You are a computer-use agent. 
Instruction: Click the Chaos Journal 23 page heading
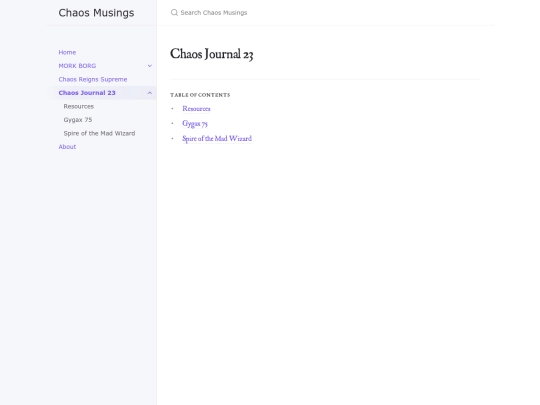click(x=211, y=54)
